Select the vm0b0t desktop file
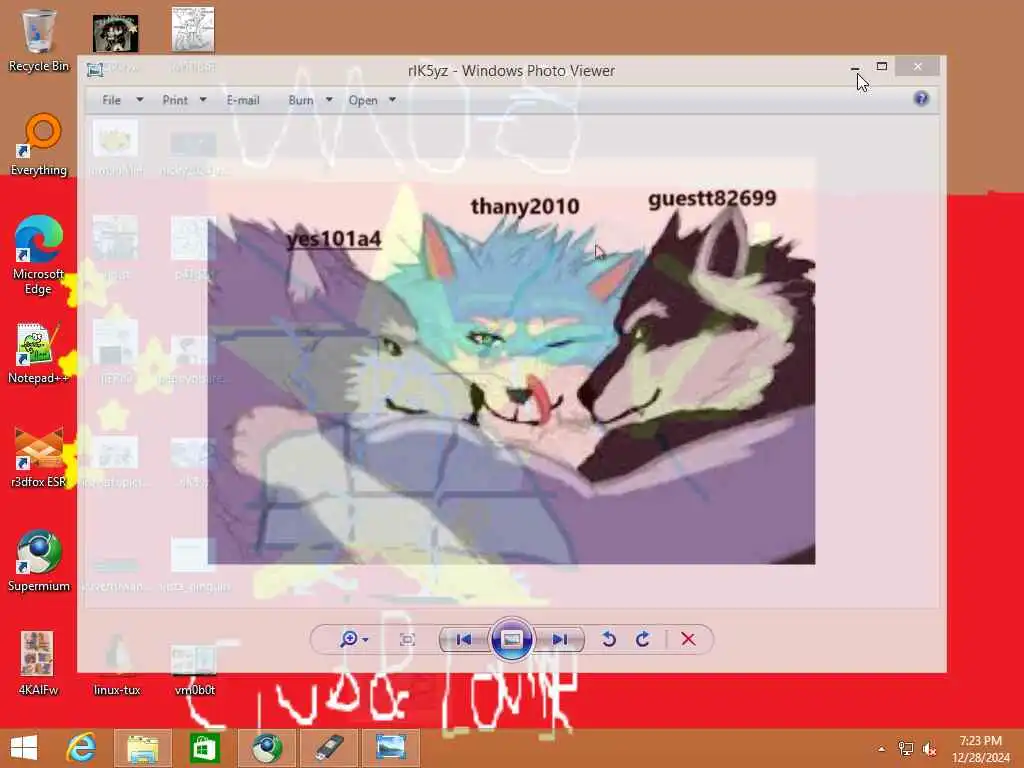The image size is (1024, 768). click(x=194, y=670)
